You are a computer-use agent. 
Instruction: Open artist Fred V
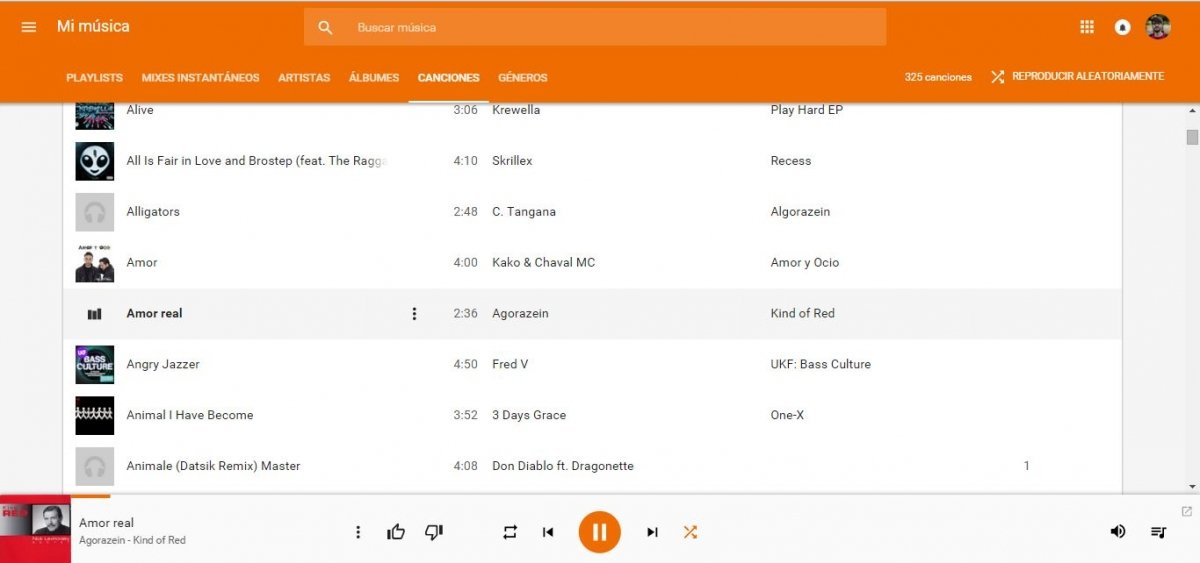pyautogui.click(x=510, y=365)
